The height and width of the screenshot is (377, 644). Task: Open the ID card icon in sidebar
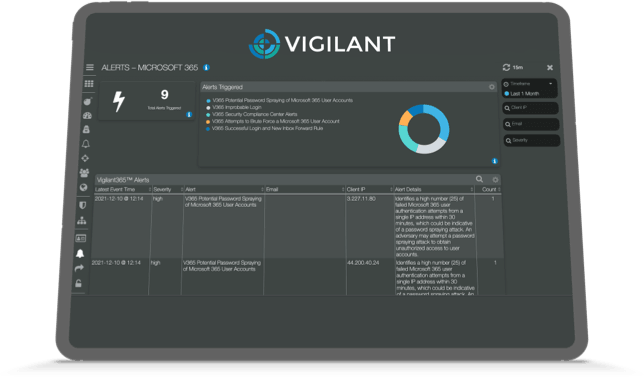(x=80, y=238)
